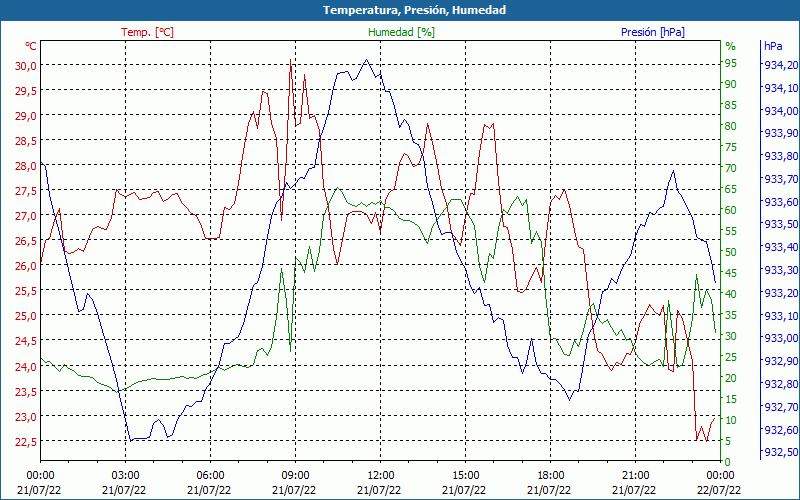
Task: Click the 27,5 temperature axis value
Action: 27,190
